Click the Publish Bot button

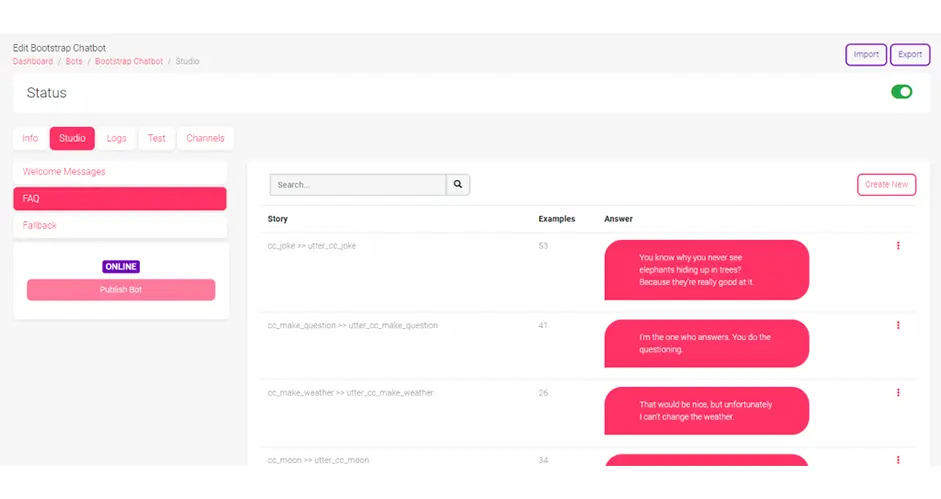(x=121, y=290)
